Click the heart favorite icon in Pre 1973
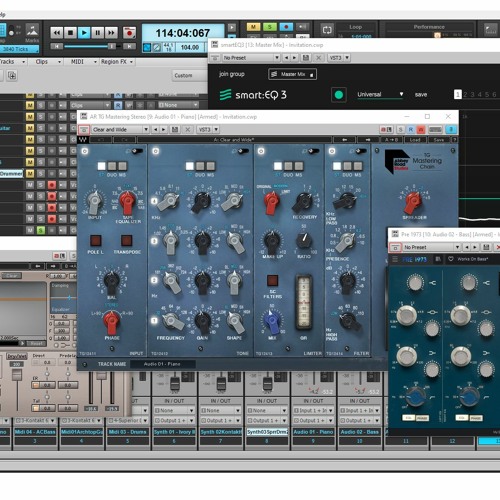The image size is (500, 500). click(x=451, y=259)
